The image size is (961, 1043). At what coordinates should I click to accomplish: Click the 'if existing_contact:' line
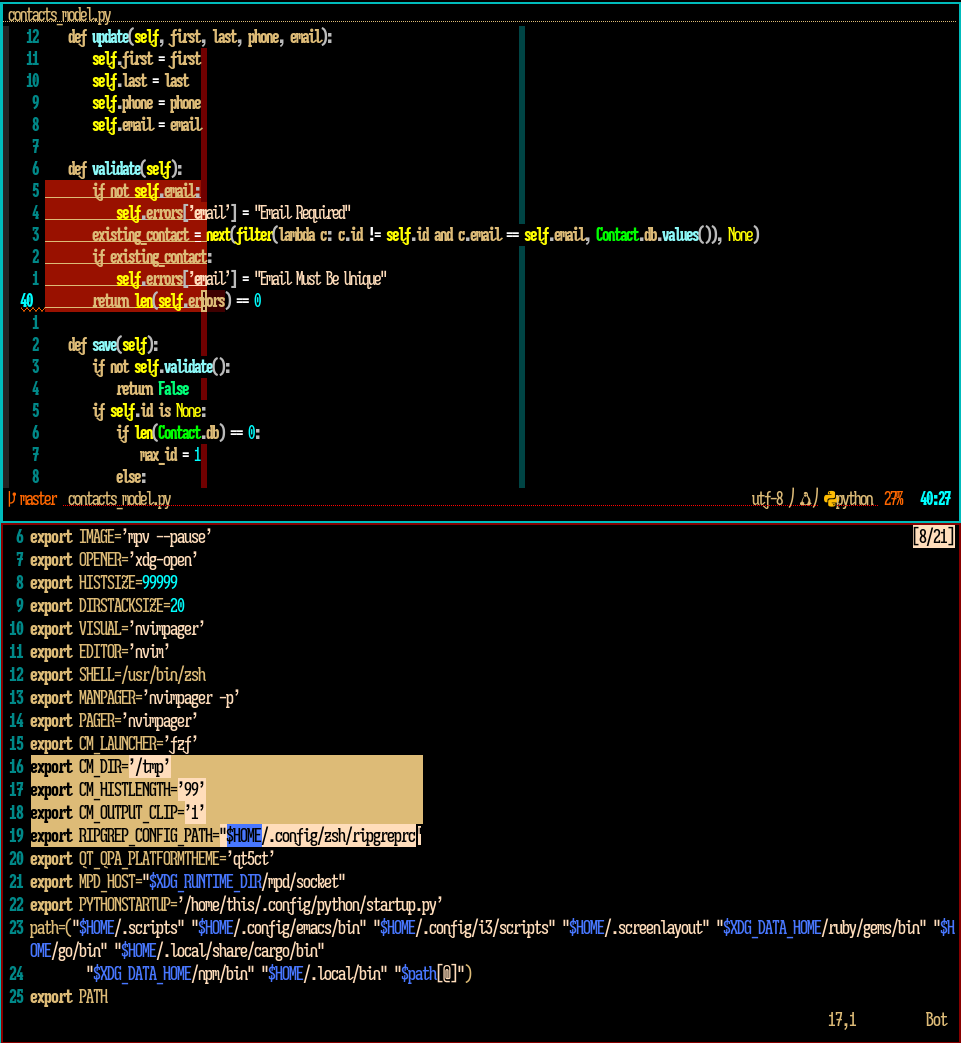pos(152,257)
